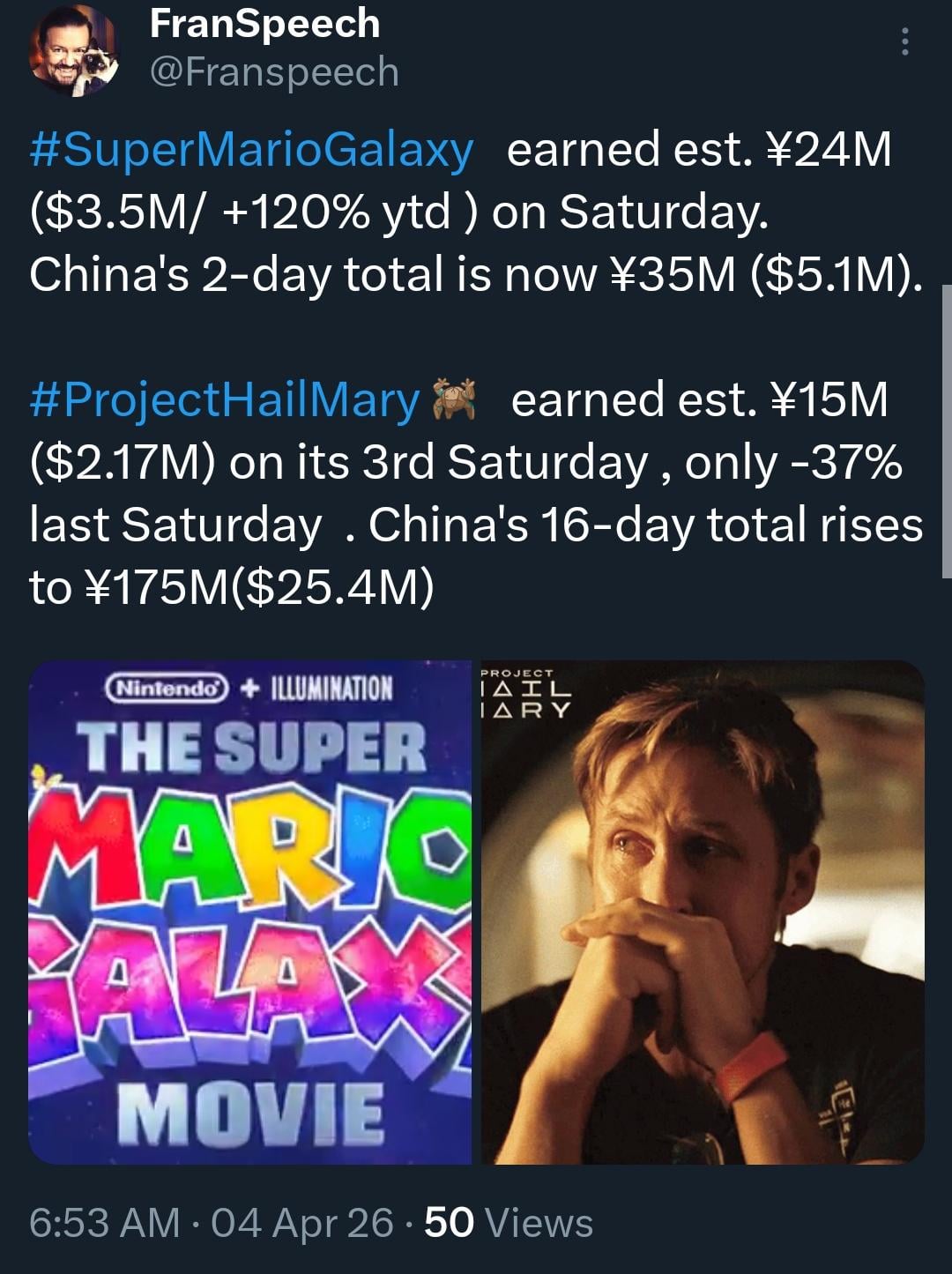Click the China's 2-day total sentence
The height and width of the screenshot is (1274, 952).
point(476,275)
